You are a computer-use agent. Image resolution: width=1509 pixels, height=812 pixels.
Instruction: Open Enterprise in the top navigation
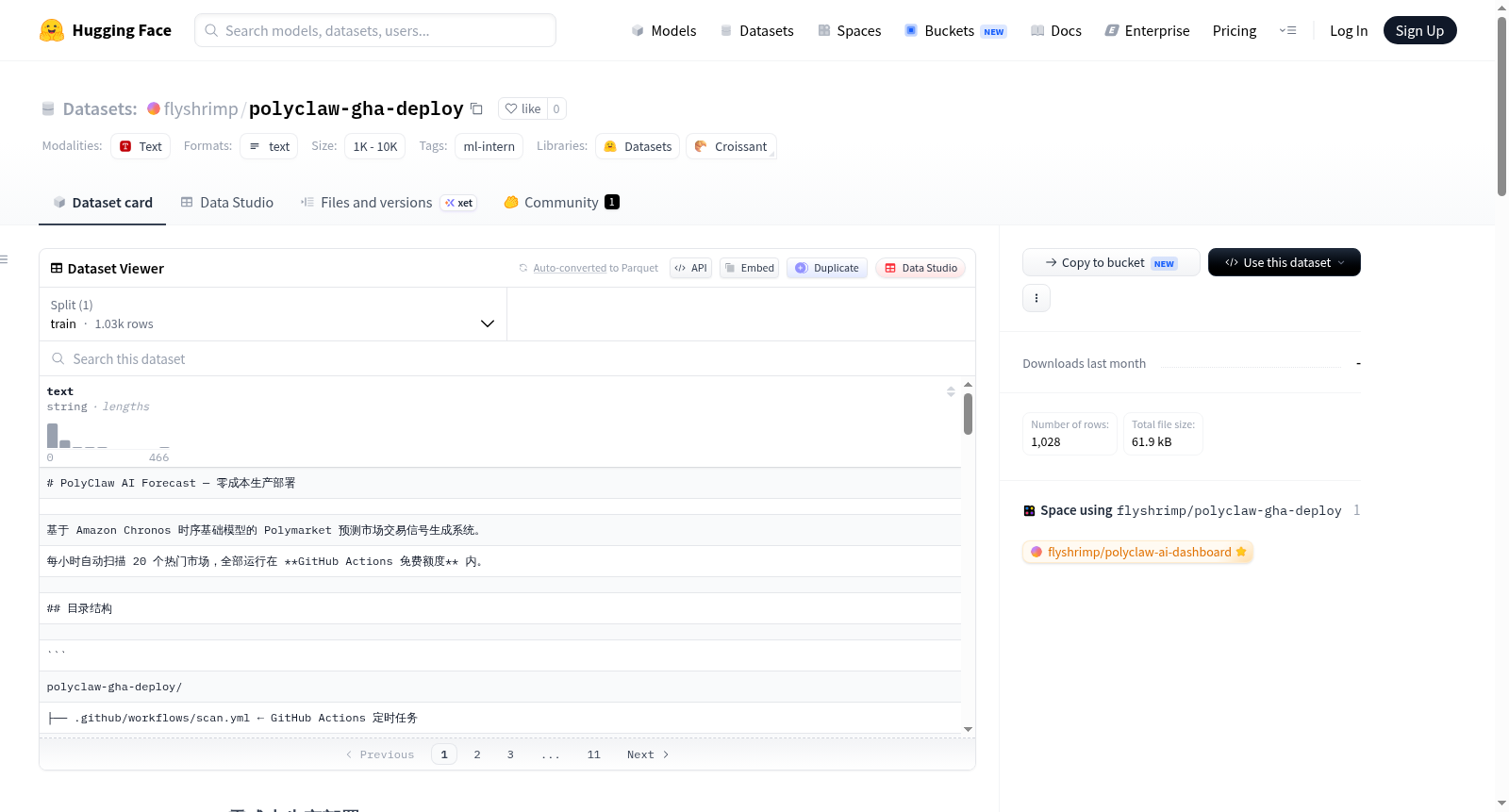pos(1147,31)
